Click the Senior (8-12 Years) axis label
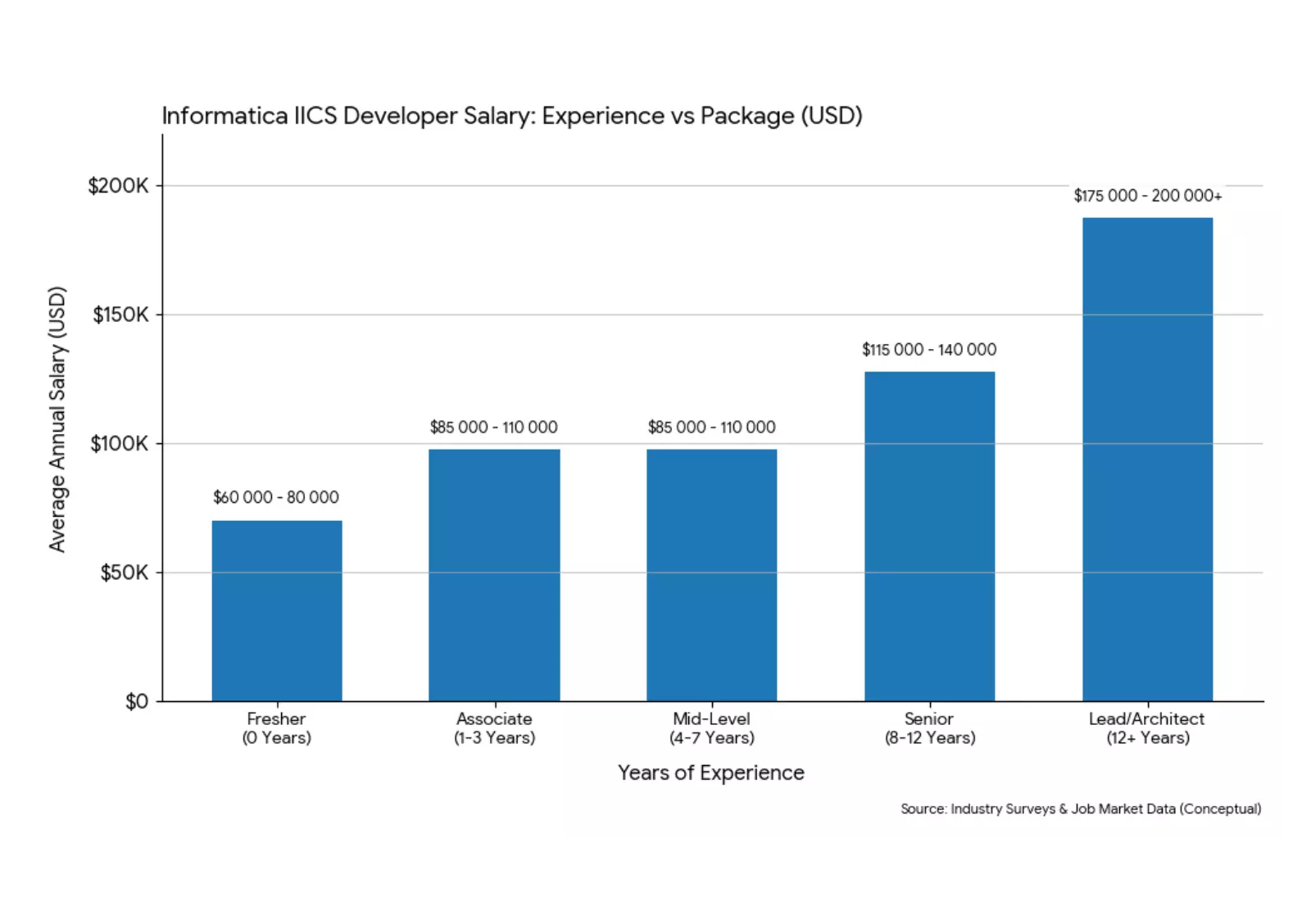1311x924 pixels. click(929, 728)
